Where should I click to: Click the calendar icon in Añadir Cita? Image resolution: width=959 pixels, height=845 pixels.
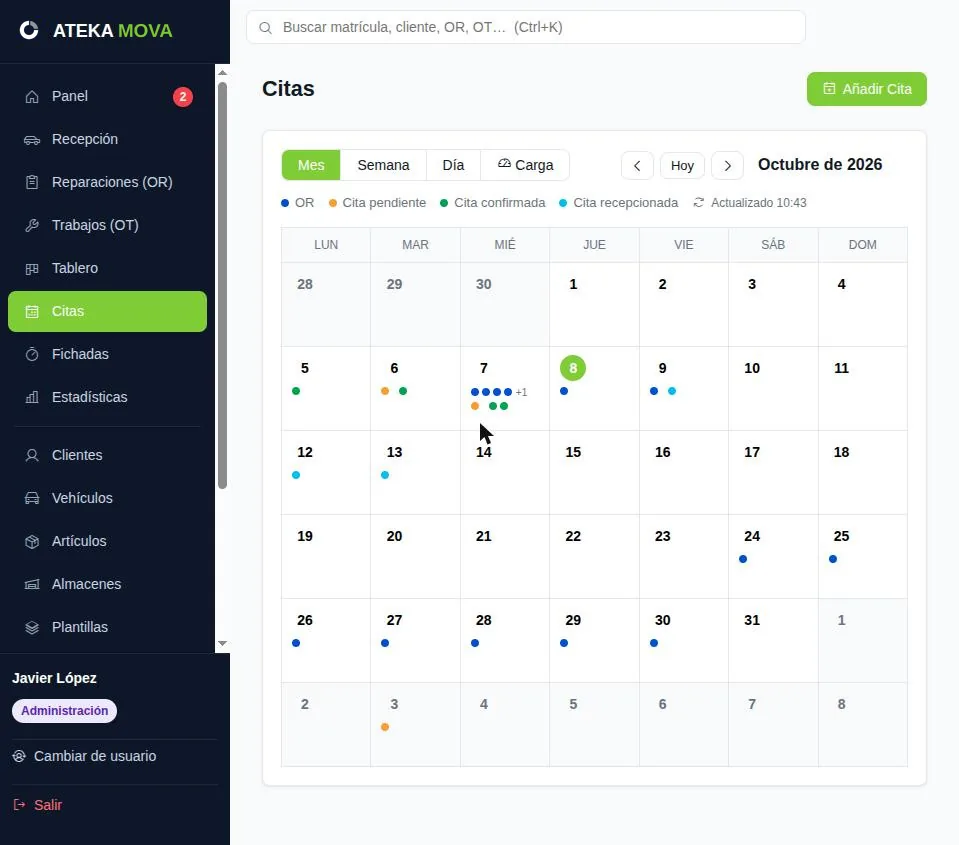pos(829,89)
